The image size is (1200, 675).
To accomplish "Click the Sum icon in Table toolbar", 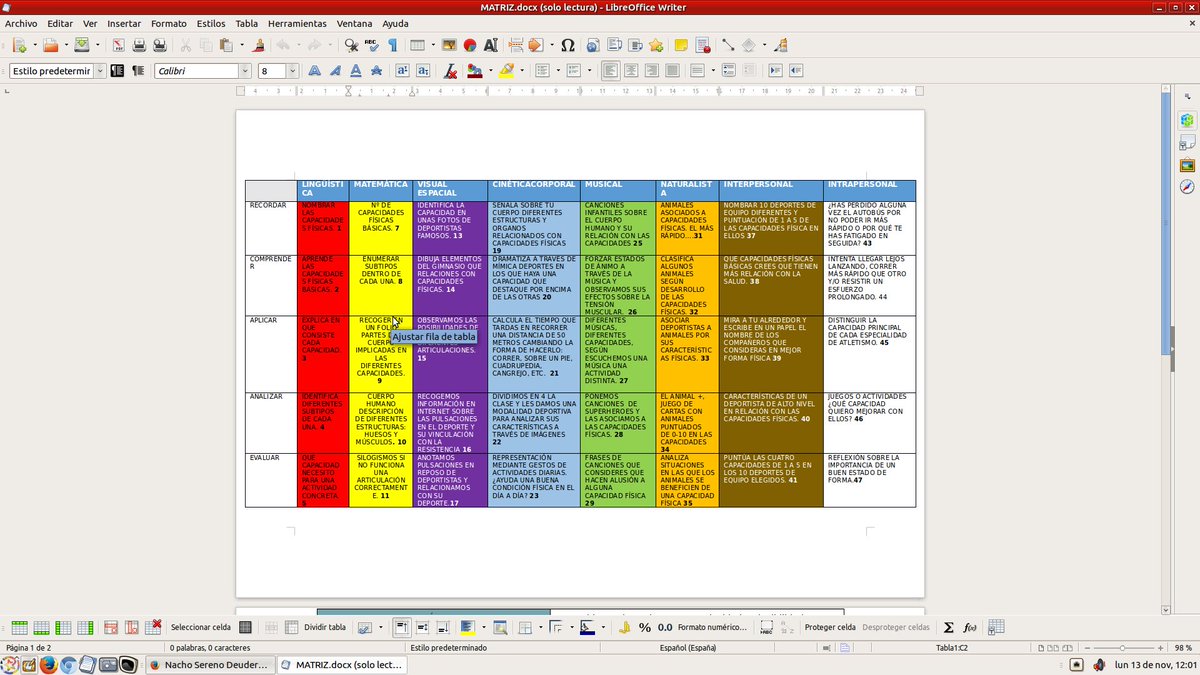I will coord(949,627).
